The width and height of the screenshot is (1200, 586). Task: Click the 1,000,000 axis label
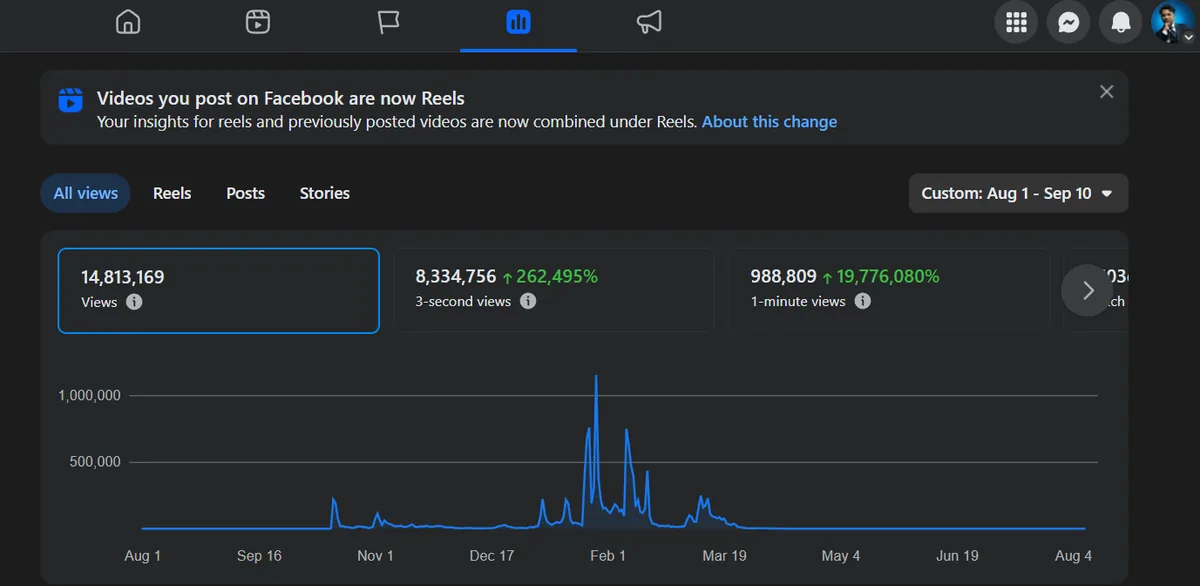(x=89, y=395)
